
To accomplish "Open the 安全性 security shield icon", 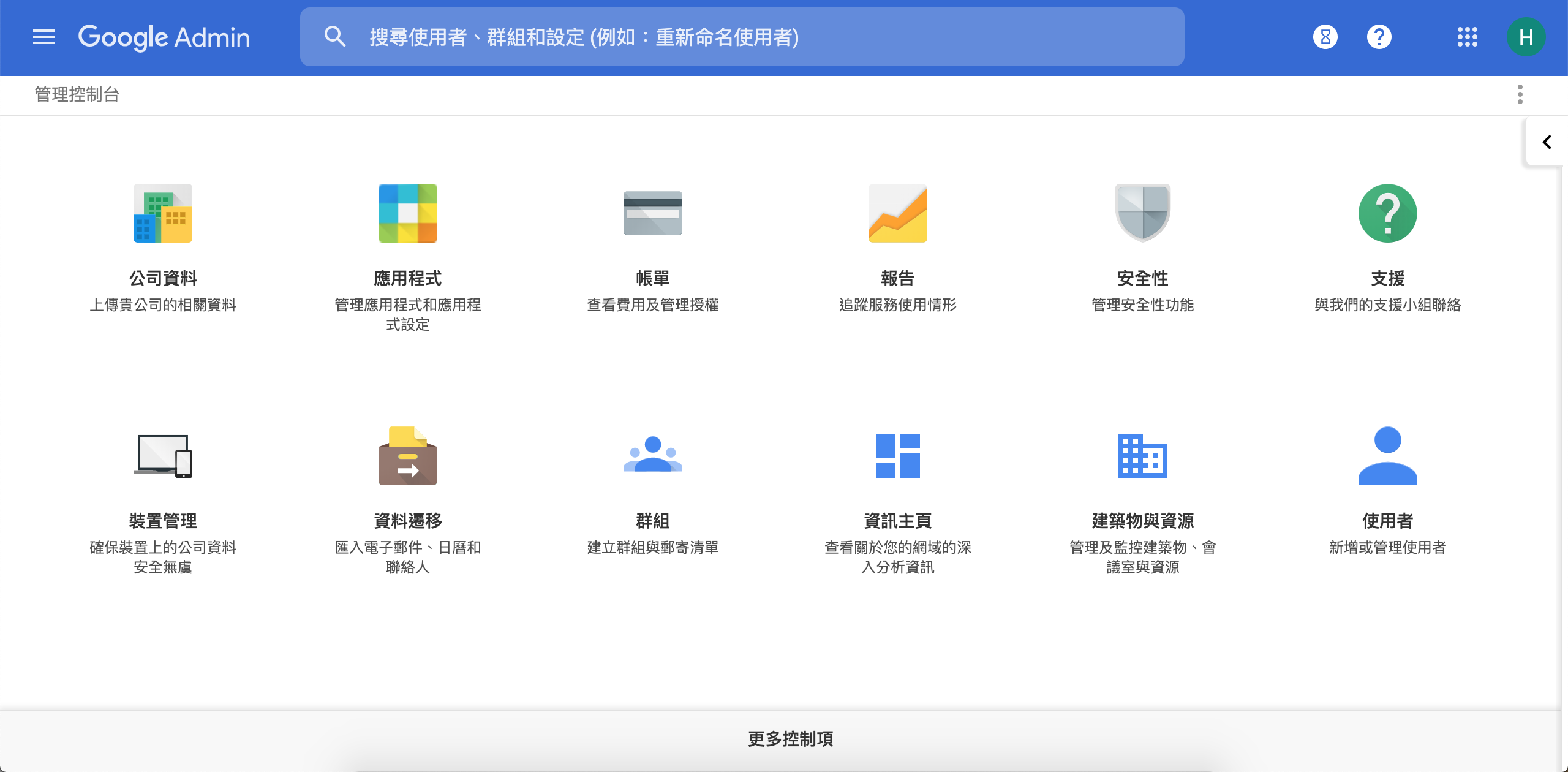I will point(1142,213).
